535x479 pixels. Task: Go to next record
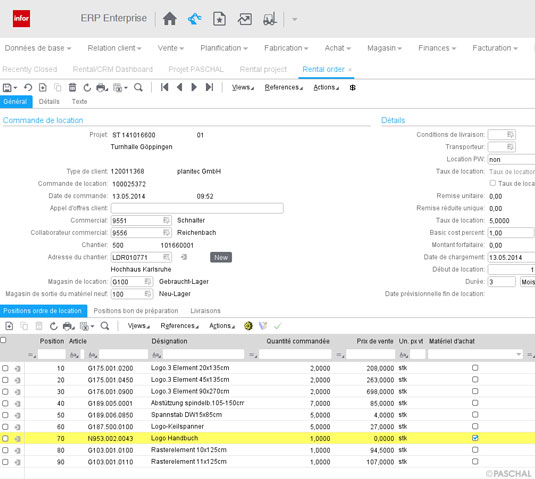(x=194, y=87)
